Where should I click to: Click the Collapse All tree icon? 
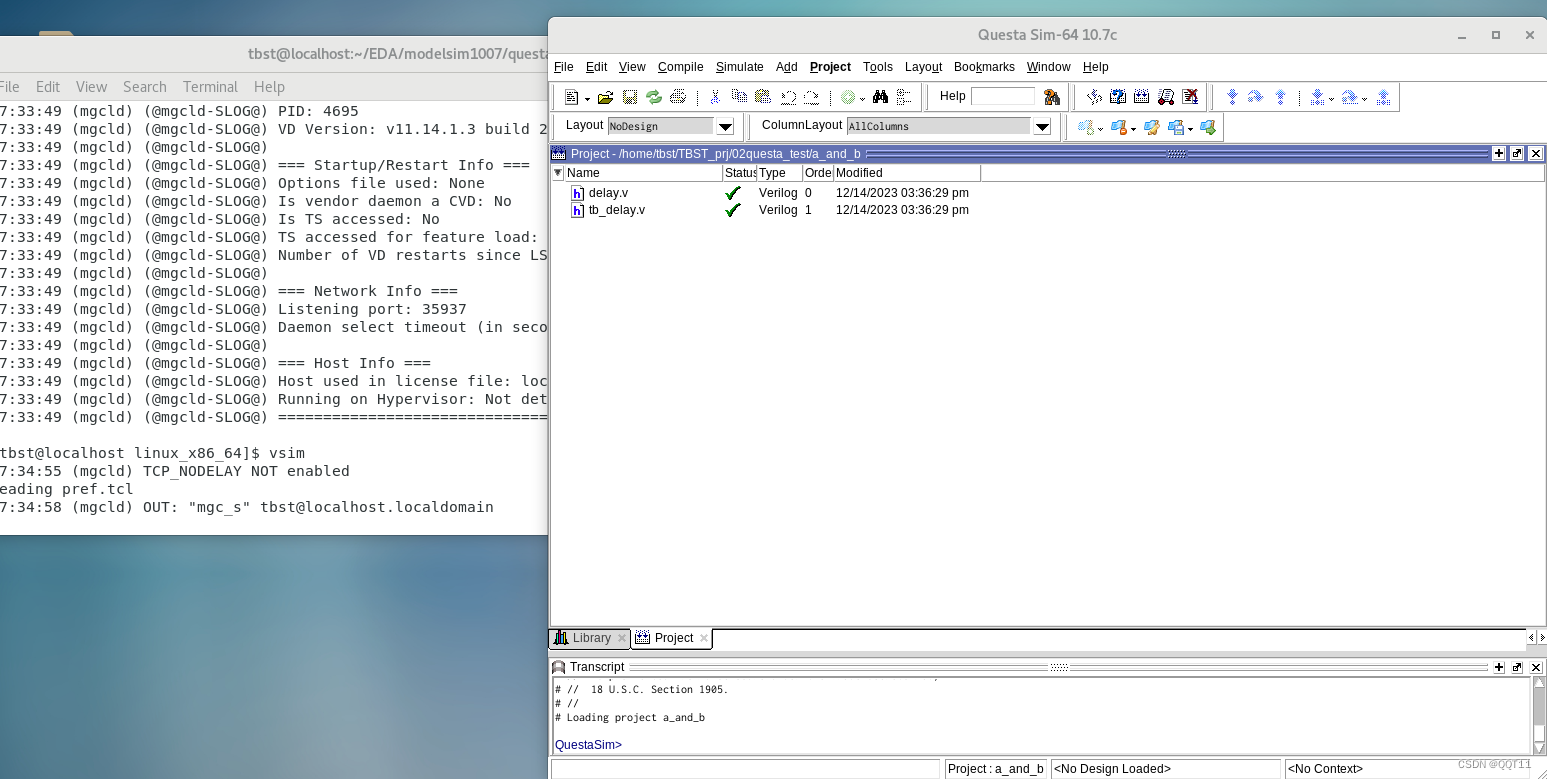[904, 97]
